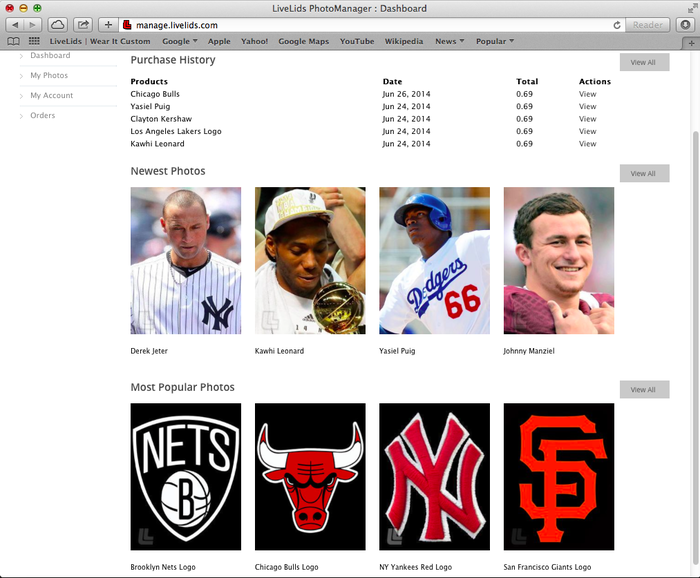Click the Brooklyn Nets Logo caption
700x578 pixels.
coord(163,567)
